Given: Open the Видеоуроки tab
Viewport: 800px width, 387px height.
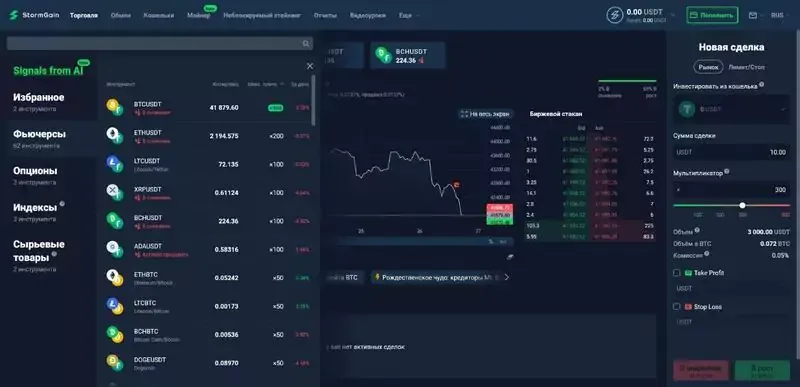Looking at the screenshot, I should click(367, 15).
